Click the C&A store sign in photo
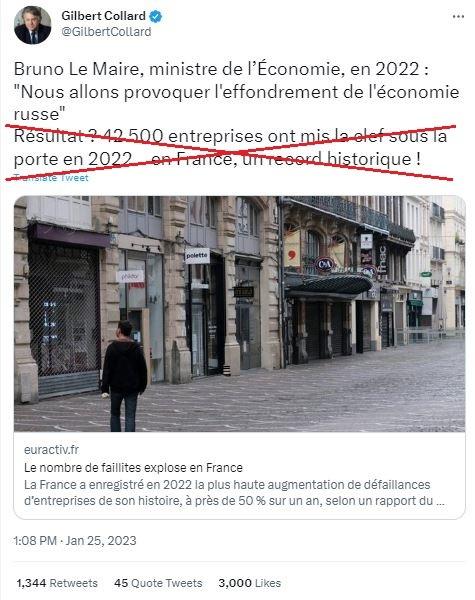The width and height of the screenshot is (475, 600). 325,264
